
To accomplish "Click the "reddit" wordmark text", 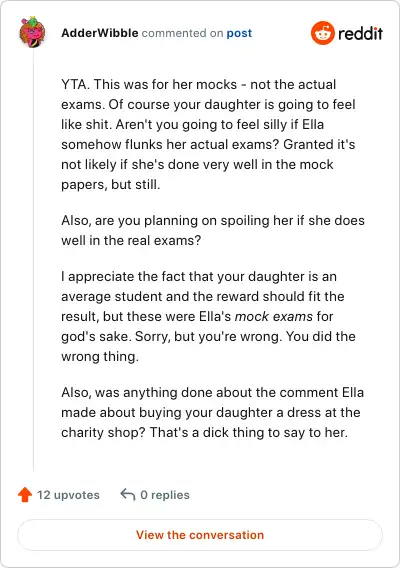I will click(x=360, y=33).
